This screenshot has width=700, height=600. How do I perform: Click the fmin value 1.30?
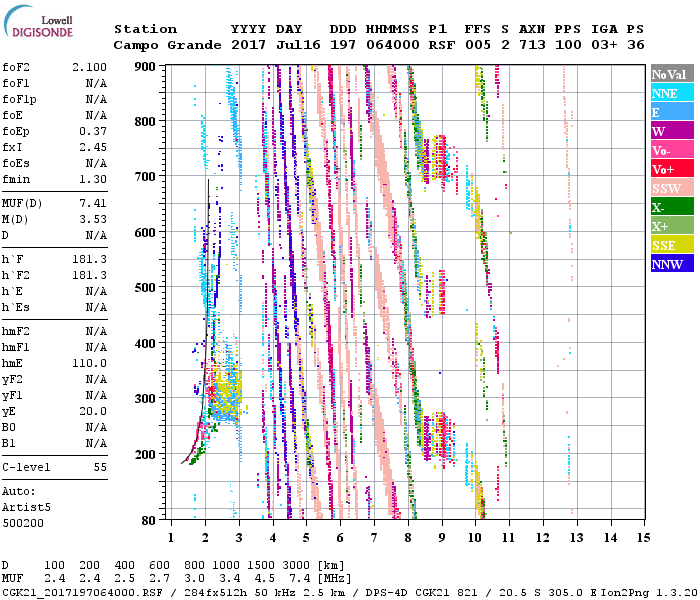coord(93,179)
